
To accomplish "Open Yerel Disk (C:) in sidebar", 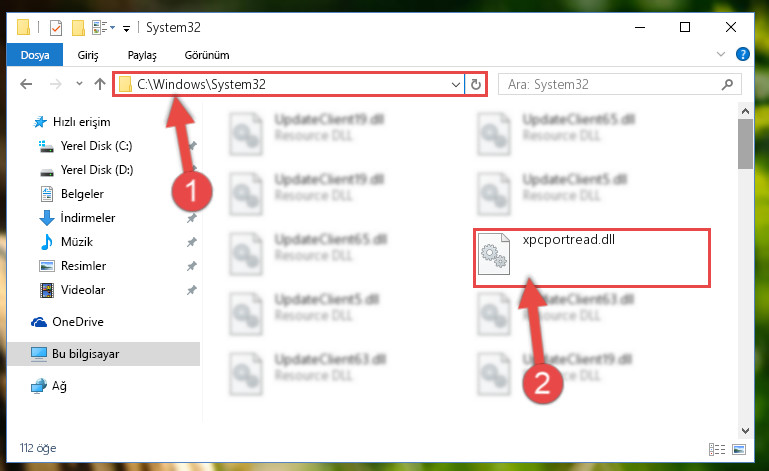I will pyautogui.click(x=96, y=146).
